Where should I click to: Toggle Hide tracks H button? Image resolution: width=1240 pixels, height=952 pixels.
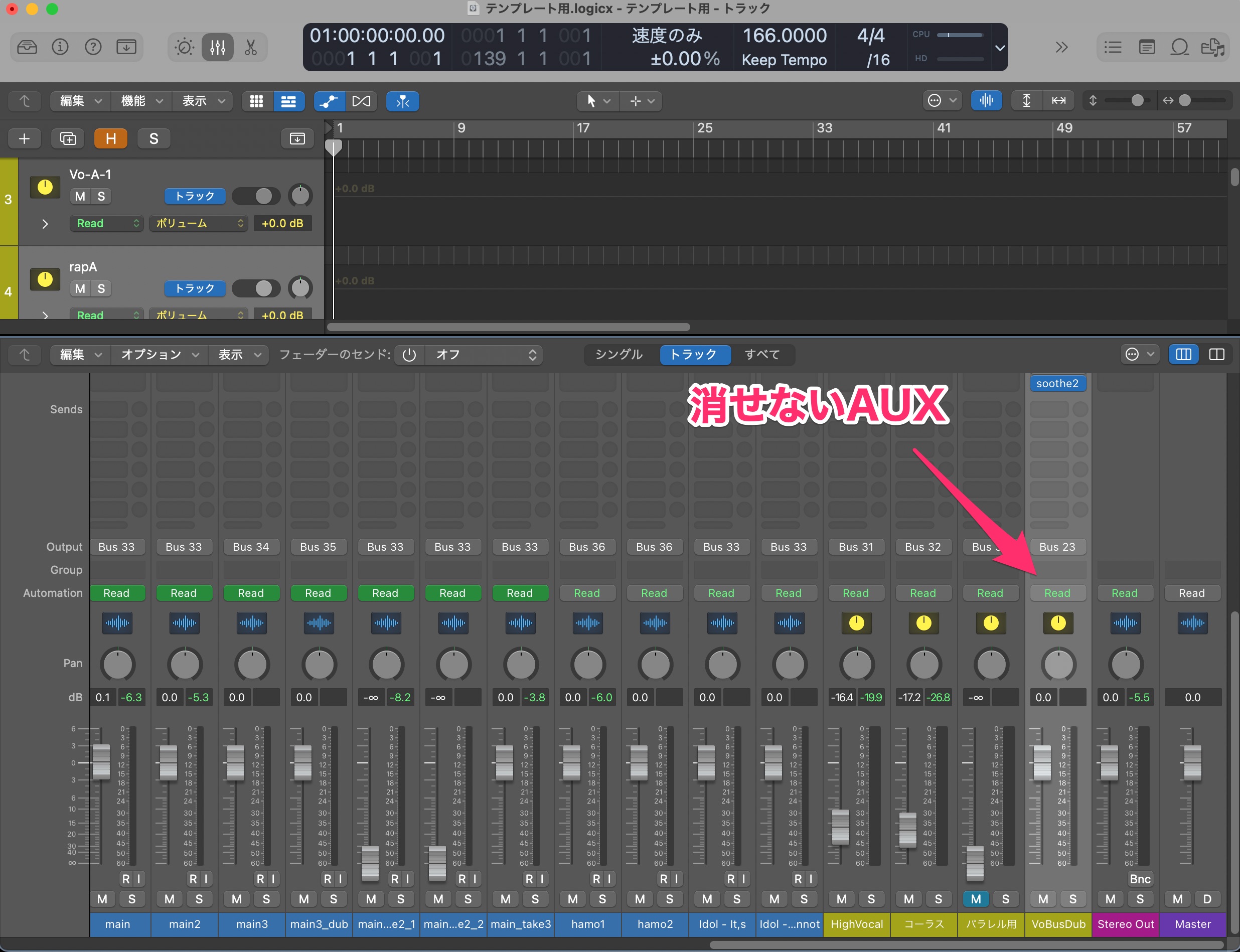coord(110,139)
